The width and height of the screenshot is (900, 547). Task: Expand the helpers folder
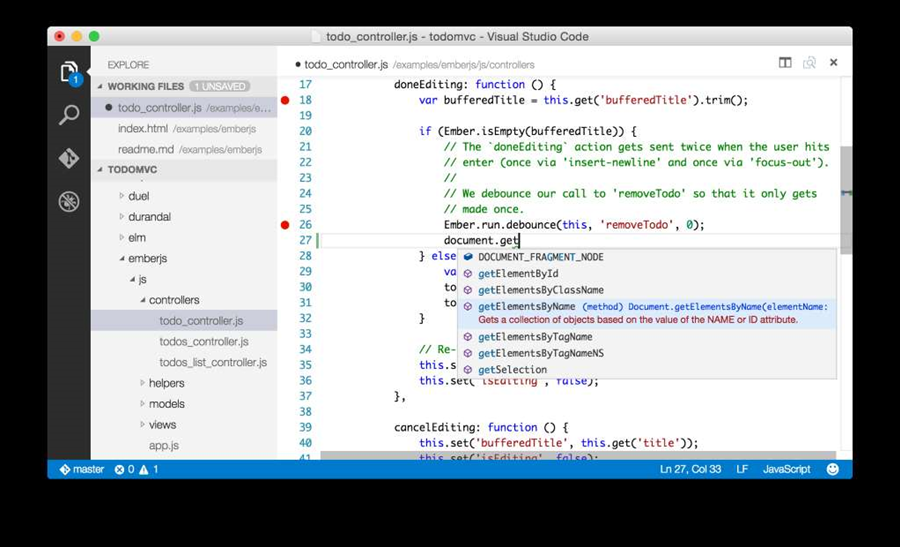(x=142, y=383)
